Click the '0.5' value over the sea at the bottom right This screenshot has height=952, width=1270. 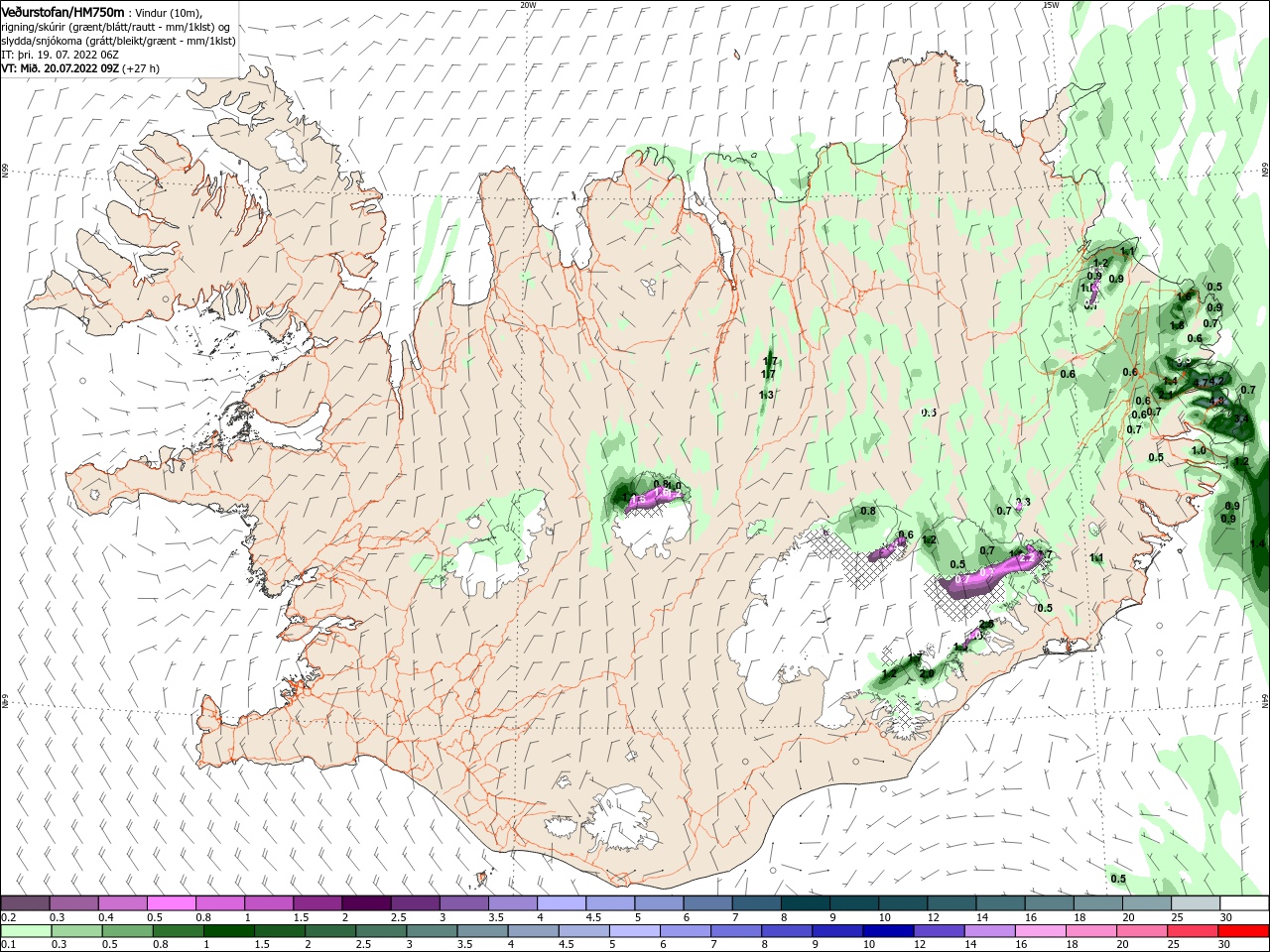pos(1118,879)
